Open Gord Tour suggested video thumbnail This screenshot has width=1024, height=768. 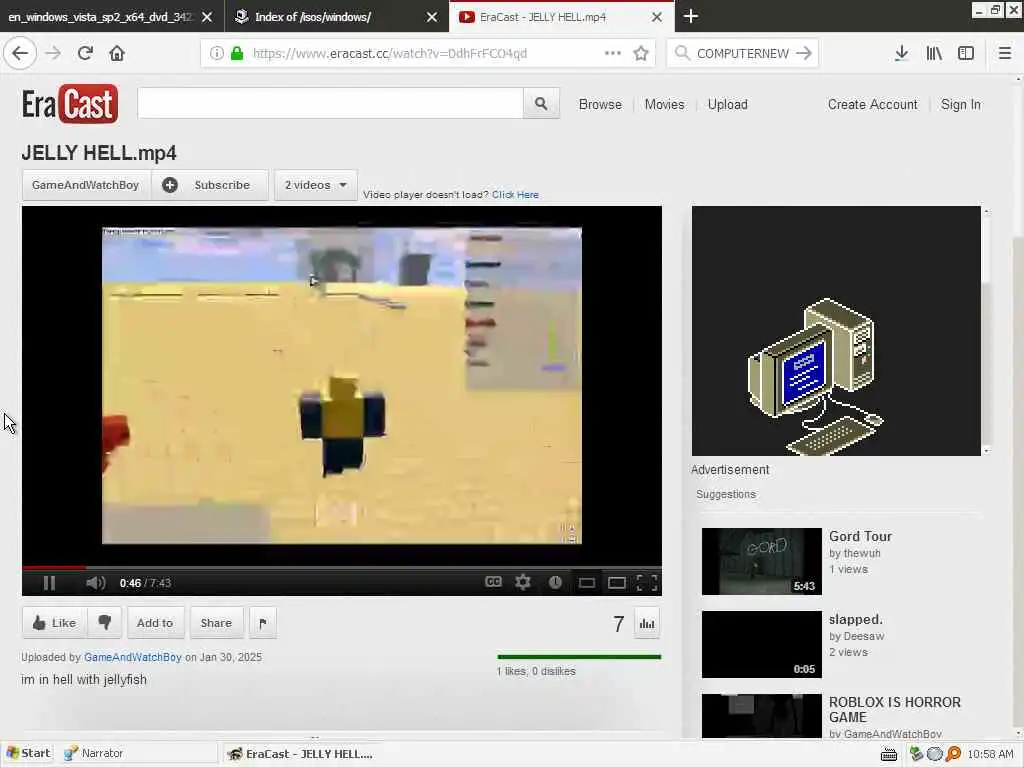pyautogui.click(x=761, y=562)
